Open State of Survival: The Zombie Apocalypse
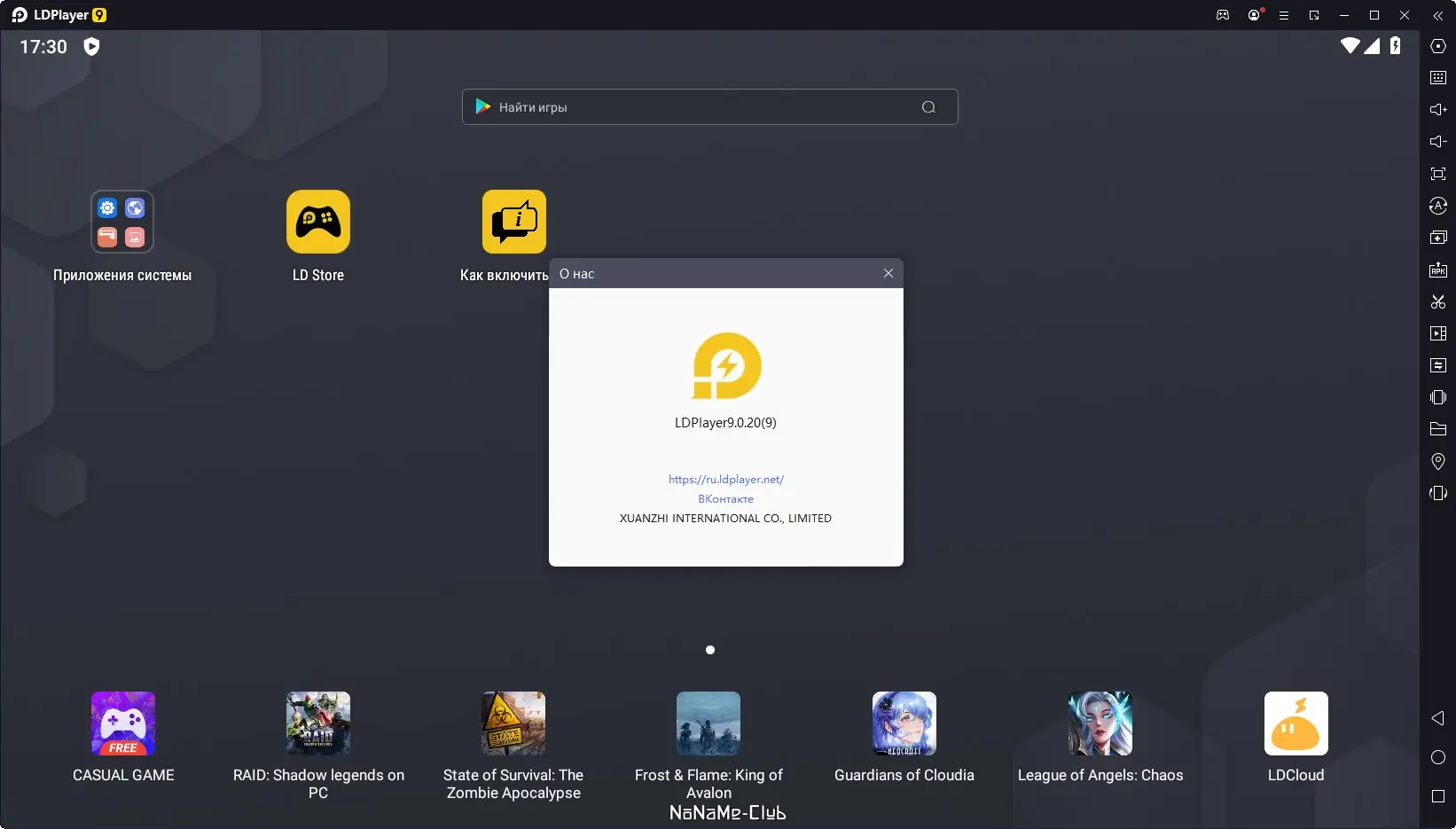This screenshot has height=829, width=1456. tap(513, 723)
